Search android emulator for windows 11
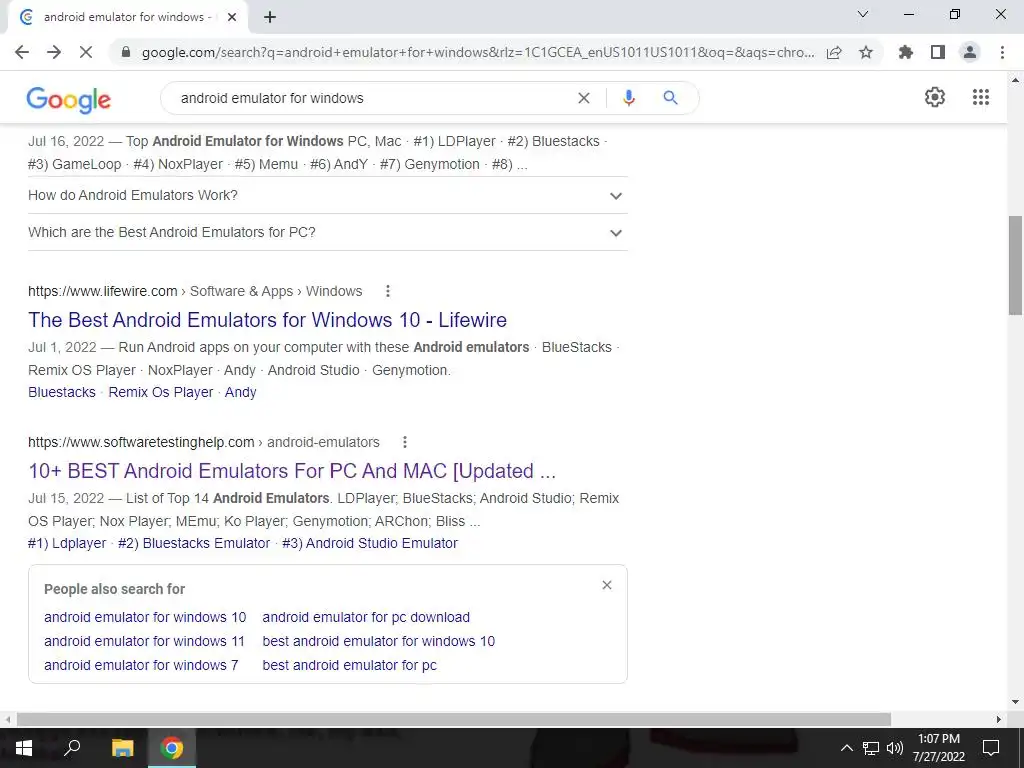Screen dimensions: 1024x768 point(144,641)
